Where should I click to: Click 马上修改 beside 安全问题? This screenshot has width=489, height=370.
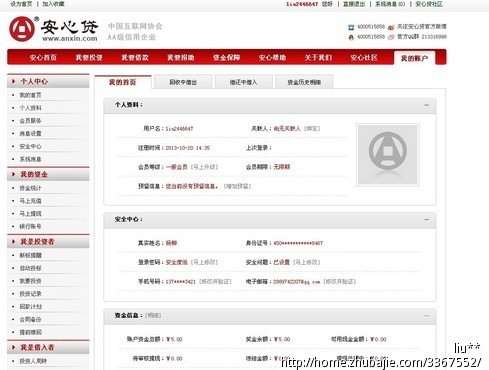306,262
